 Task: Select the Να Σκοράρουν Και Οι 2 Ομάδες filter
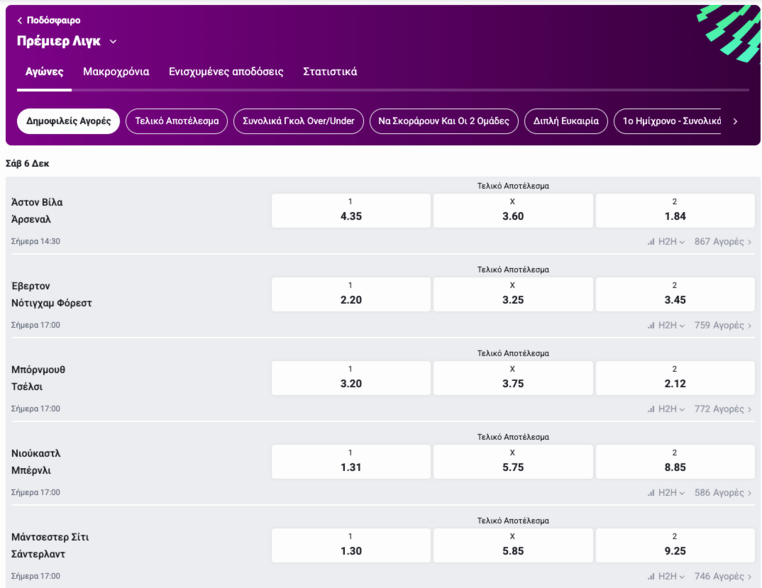444,121
